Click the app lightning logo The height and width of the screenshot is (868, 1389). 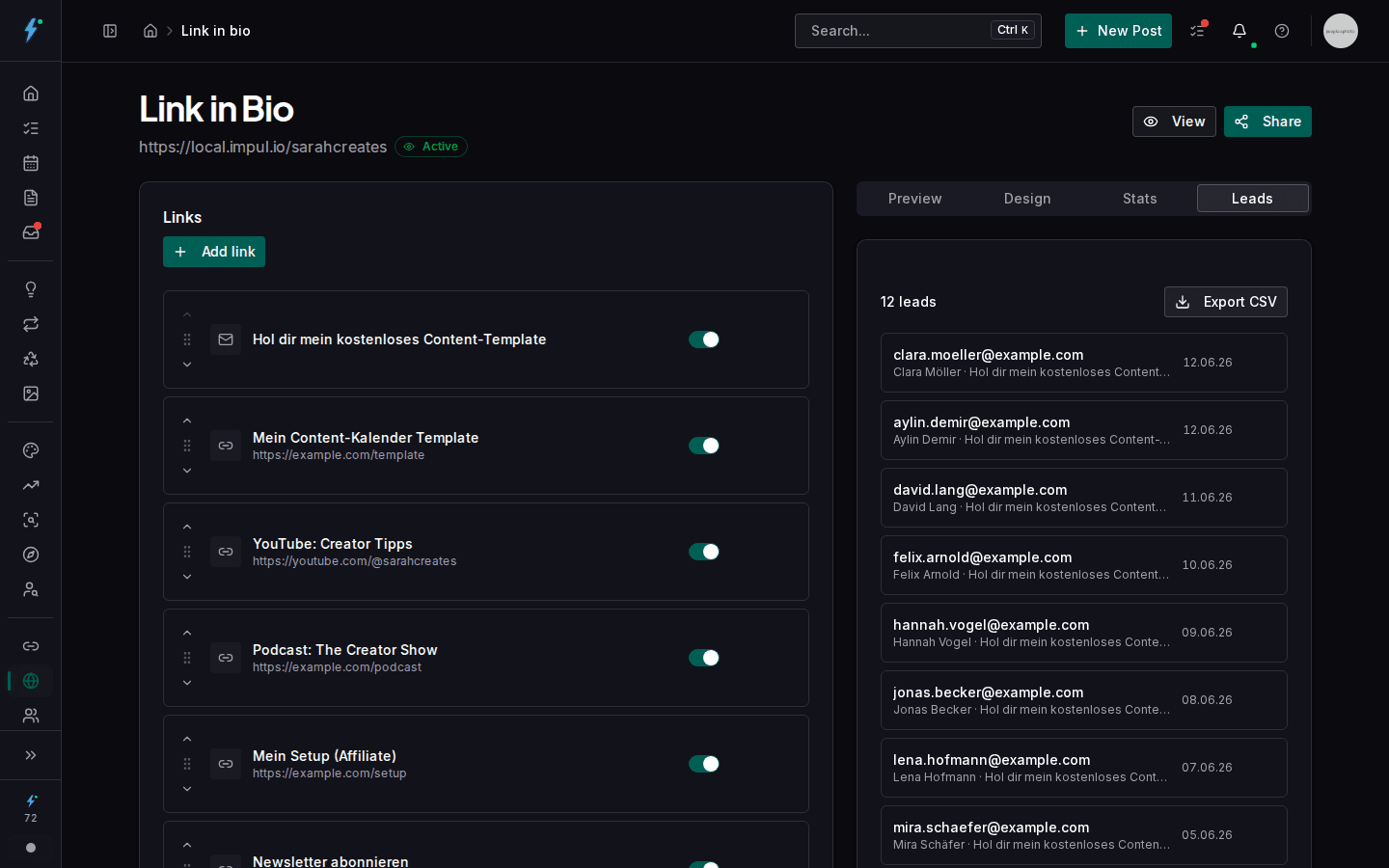click(31, 30)
